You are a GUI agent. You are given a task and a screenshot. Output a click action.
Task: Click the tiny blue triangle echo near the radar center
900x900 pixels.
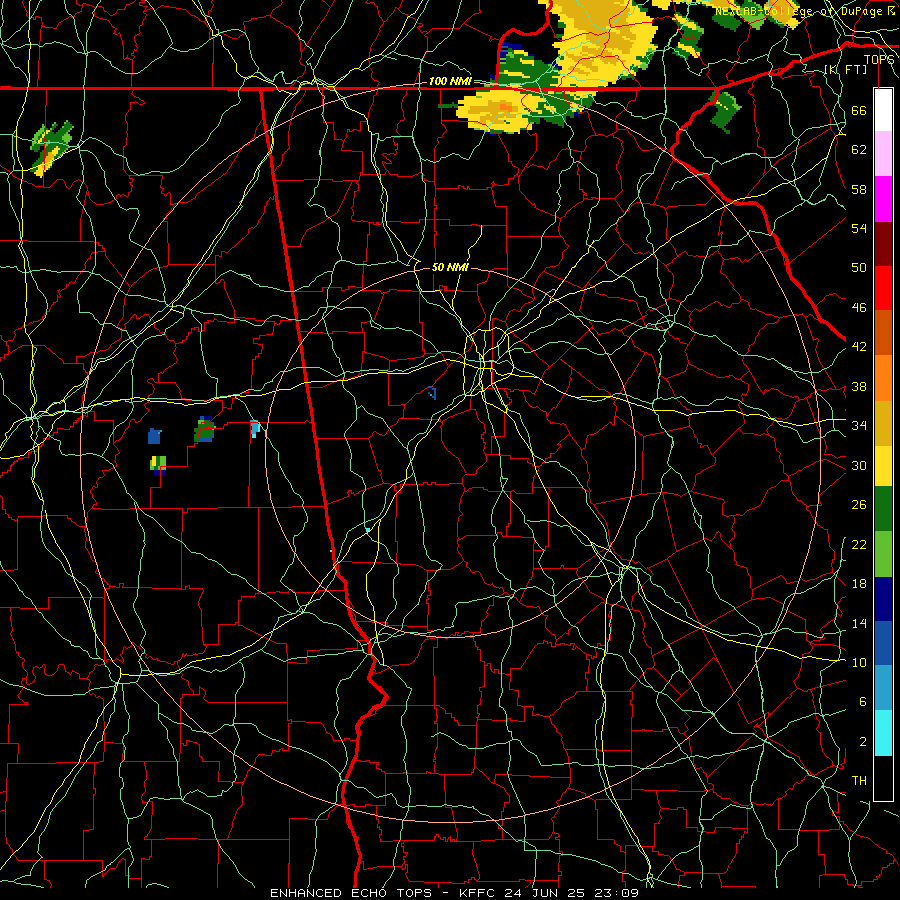click(x=432, y=393)
